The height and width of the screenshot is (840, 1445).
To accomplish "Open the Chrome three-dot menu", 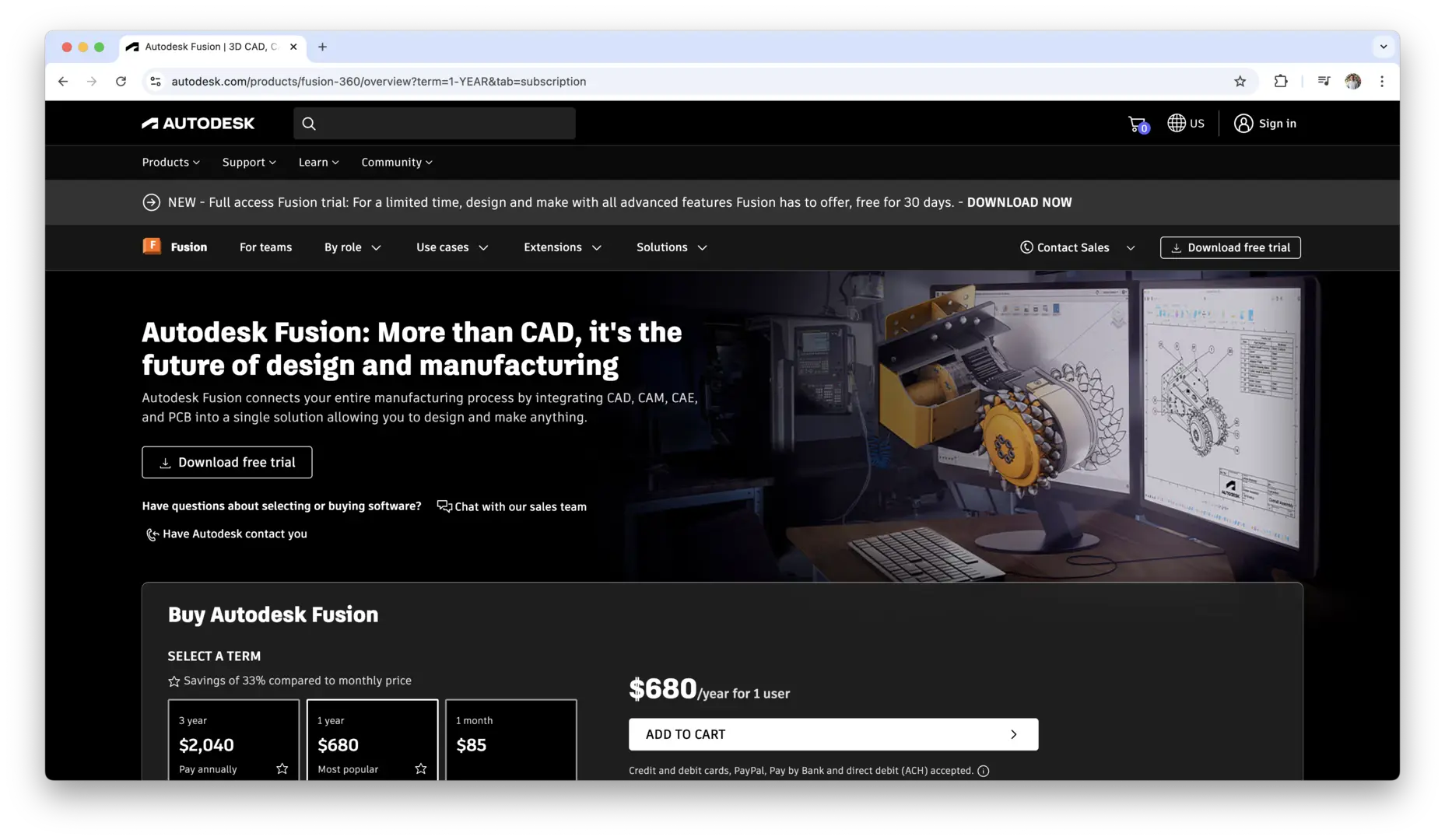I will (1382, 81).
